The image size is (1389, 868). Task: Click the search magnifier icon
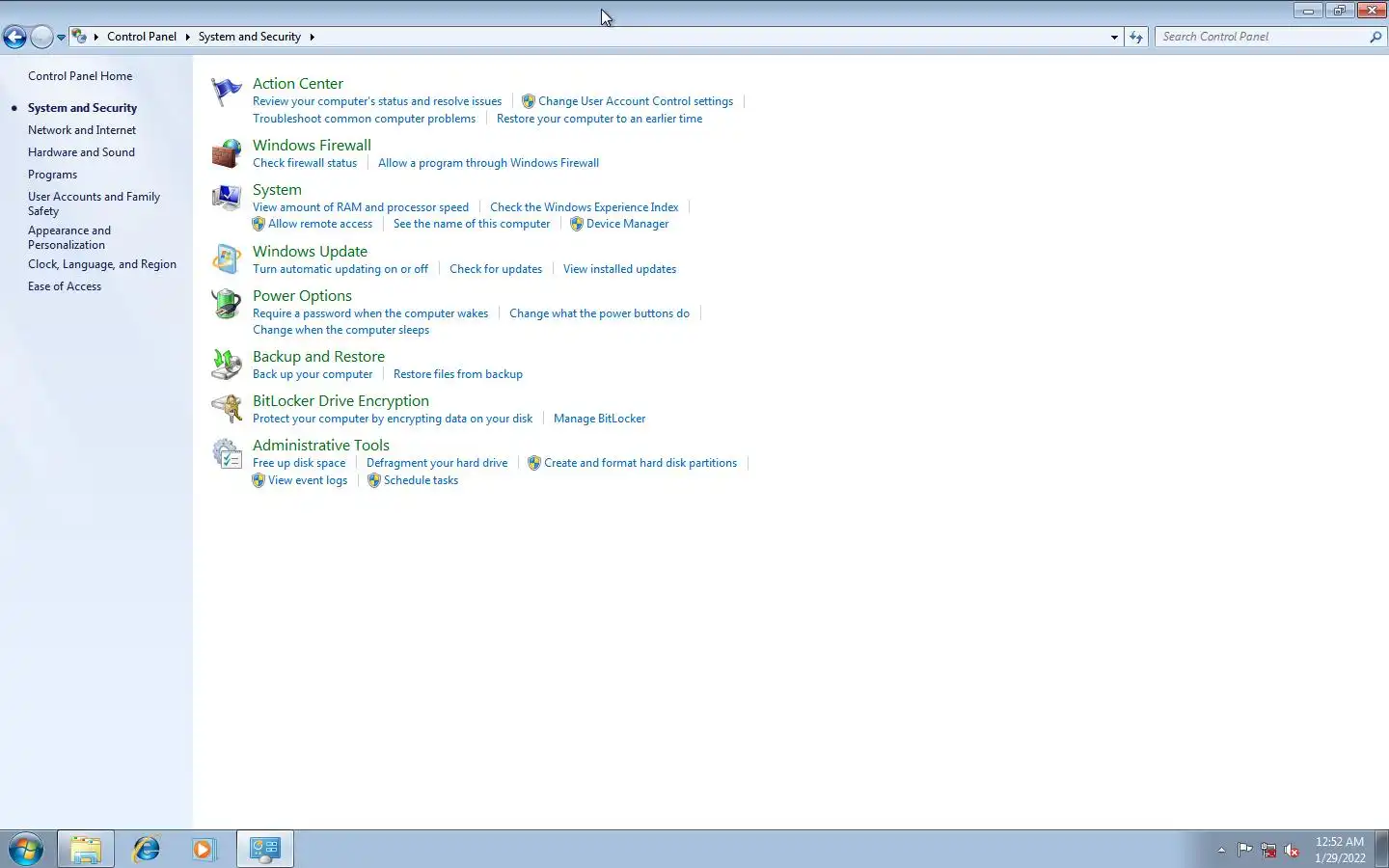(1375, 37)
